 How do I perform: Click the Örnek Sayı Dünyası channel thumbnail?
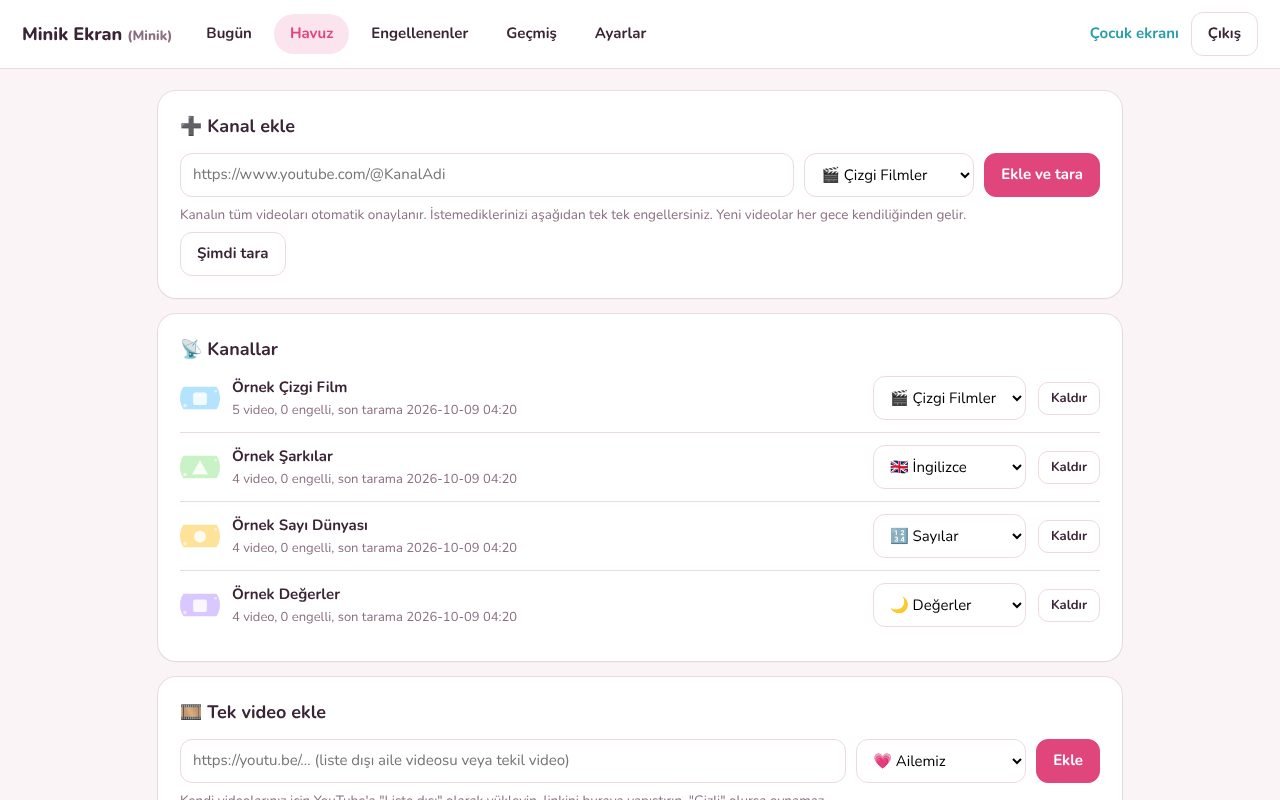(200, 536)
